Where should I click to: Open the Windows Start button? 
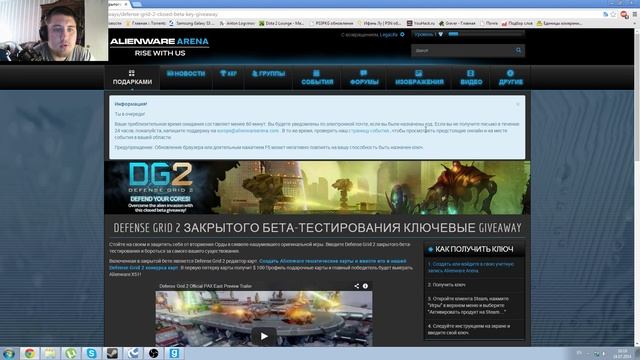[x=9, y=353]
